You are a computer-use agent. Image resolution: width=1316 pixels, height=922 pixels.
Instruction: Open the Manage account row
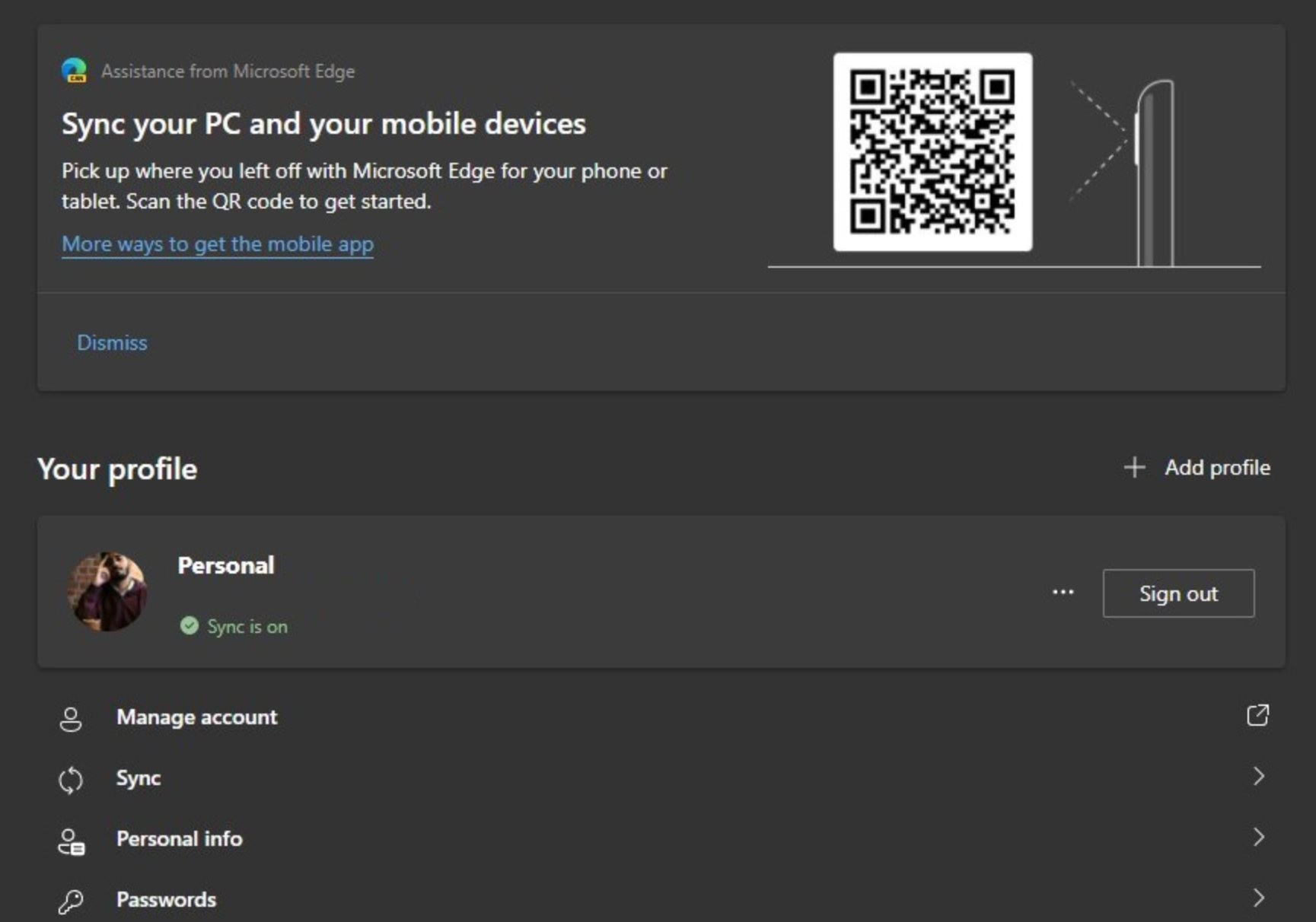pyautogui.click(x=661, y=717)
